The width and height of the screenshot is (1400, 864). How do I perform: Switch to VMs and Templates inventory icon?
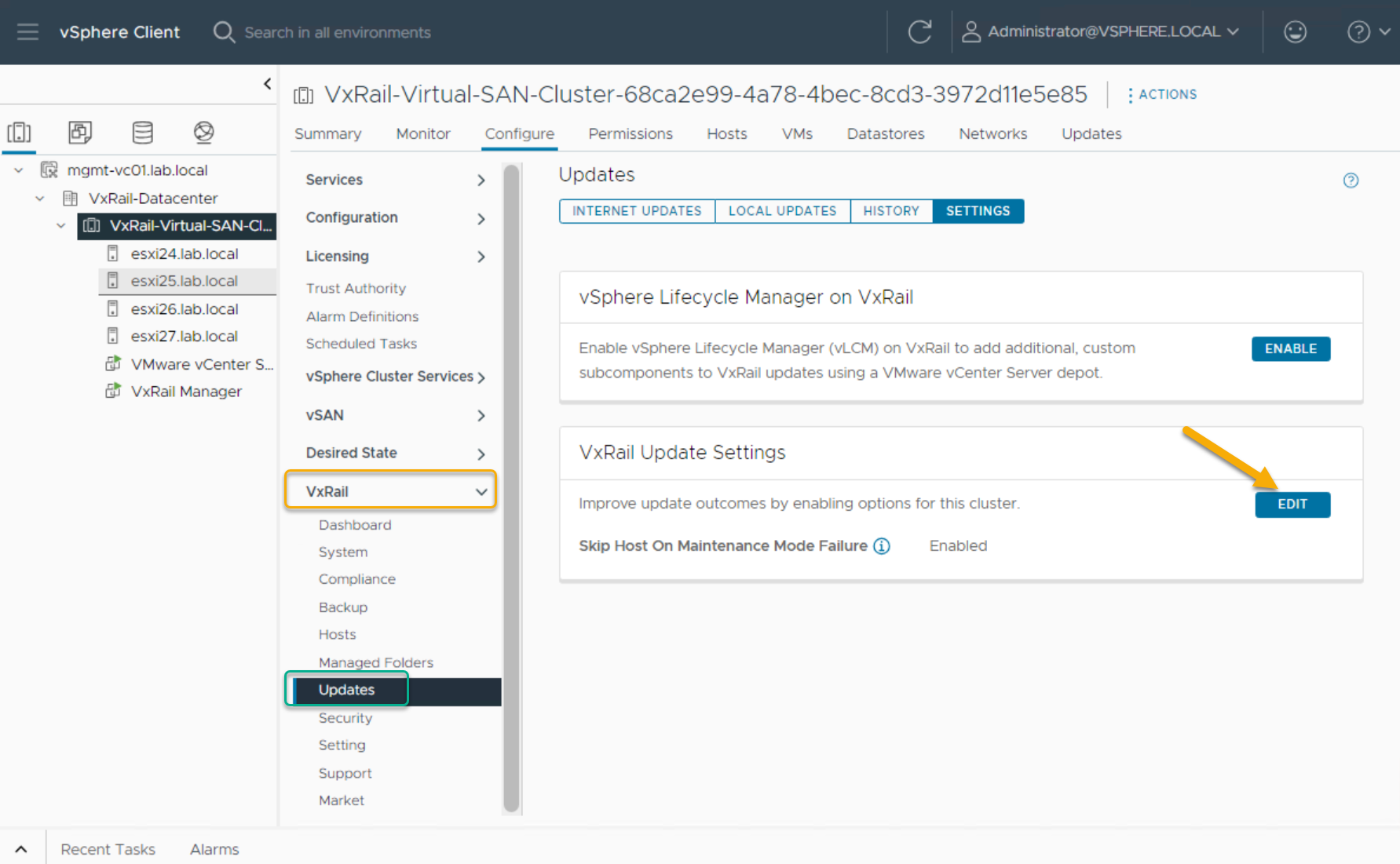pyautogui.click(x=80, y=133)
